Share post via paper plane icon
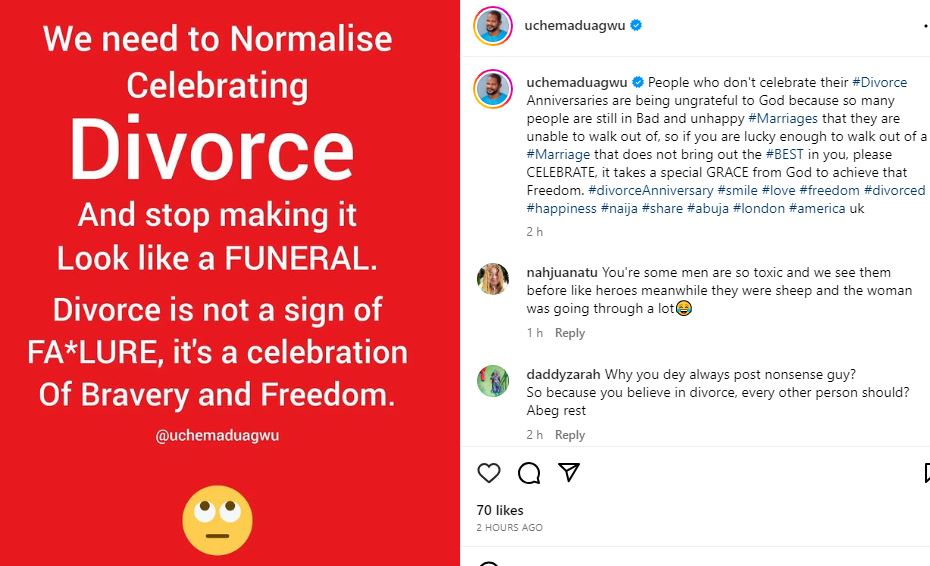 [x=568, y=472]
